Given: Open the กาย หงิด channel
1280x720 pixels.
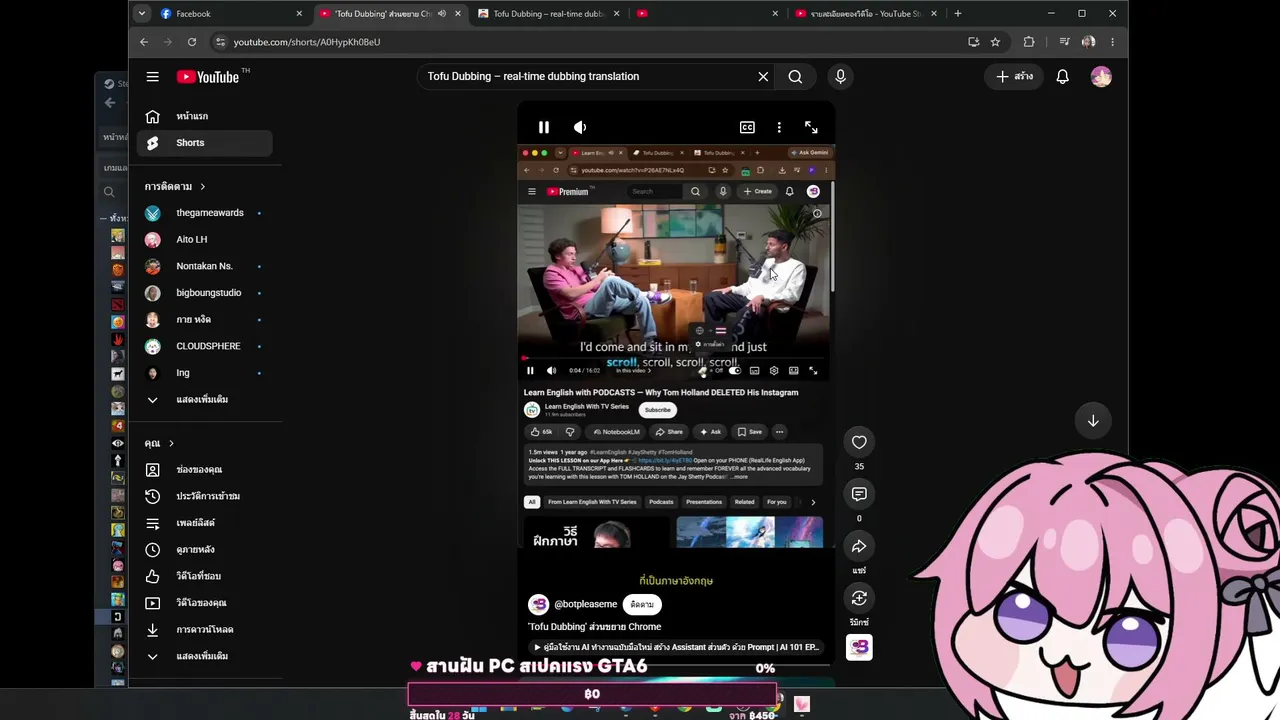Looking at the screenshot, I should tap(205, 319).
